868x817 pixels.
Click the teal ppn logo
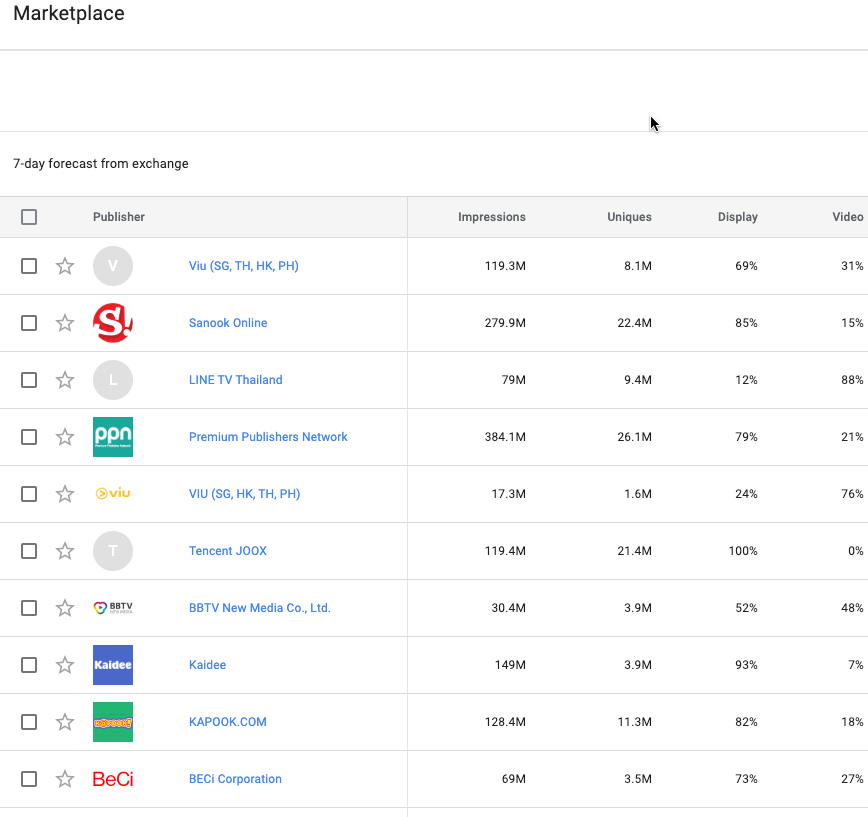[x=113, y=437]
